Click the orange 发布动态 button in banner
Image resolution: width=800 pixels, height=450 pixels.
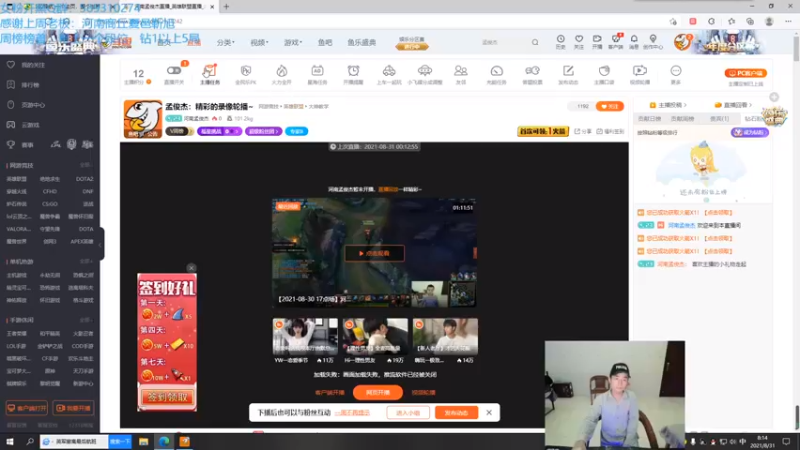coord(456,413)
